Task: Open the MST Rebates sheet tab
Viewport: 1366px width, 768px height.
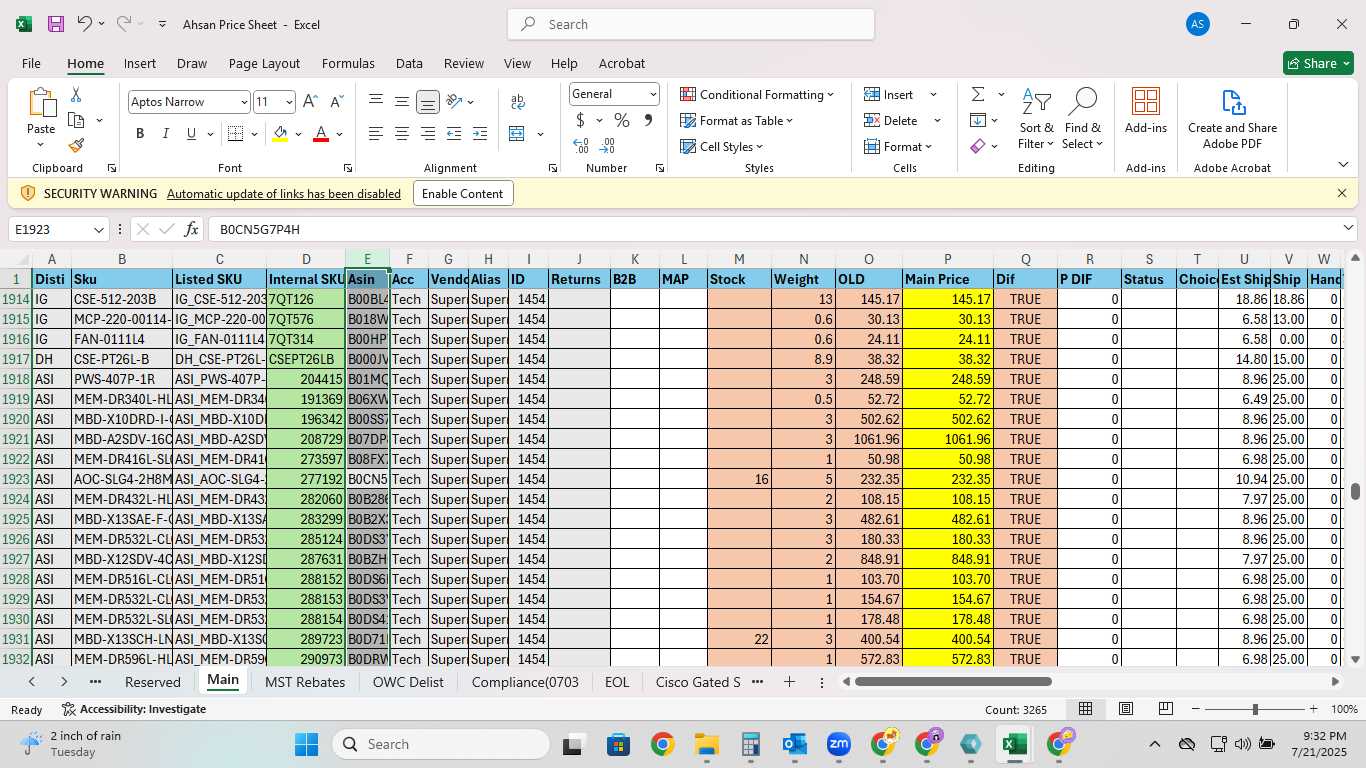Action: (x=305, y=682)
